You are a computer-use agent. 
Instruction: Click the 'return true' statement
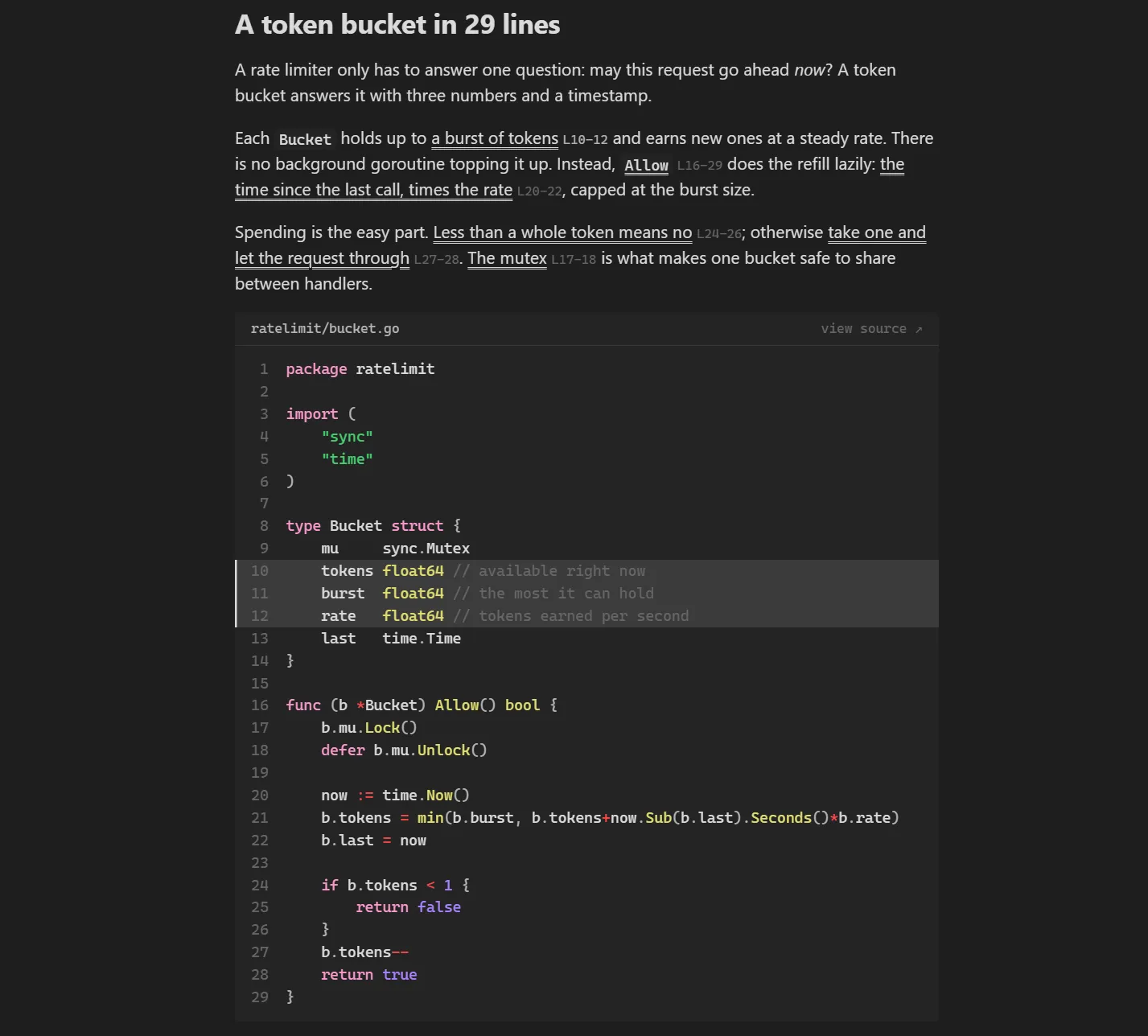click(x=369, y=975)
